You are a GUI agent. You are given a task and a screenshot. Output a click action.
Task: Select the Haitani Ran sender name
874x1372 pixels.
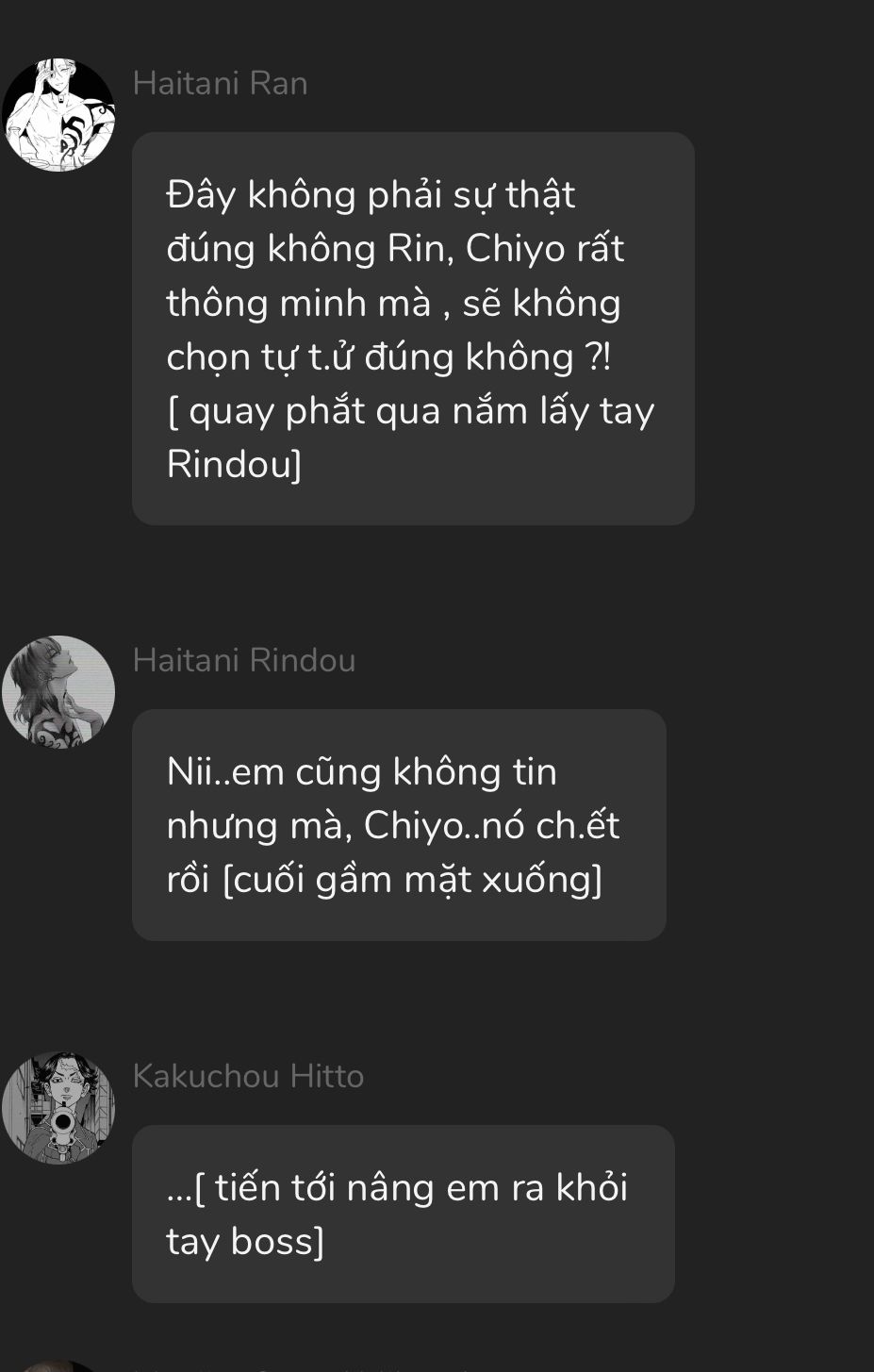(x=221, y=83)
